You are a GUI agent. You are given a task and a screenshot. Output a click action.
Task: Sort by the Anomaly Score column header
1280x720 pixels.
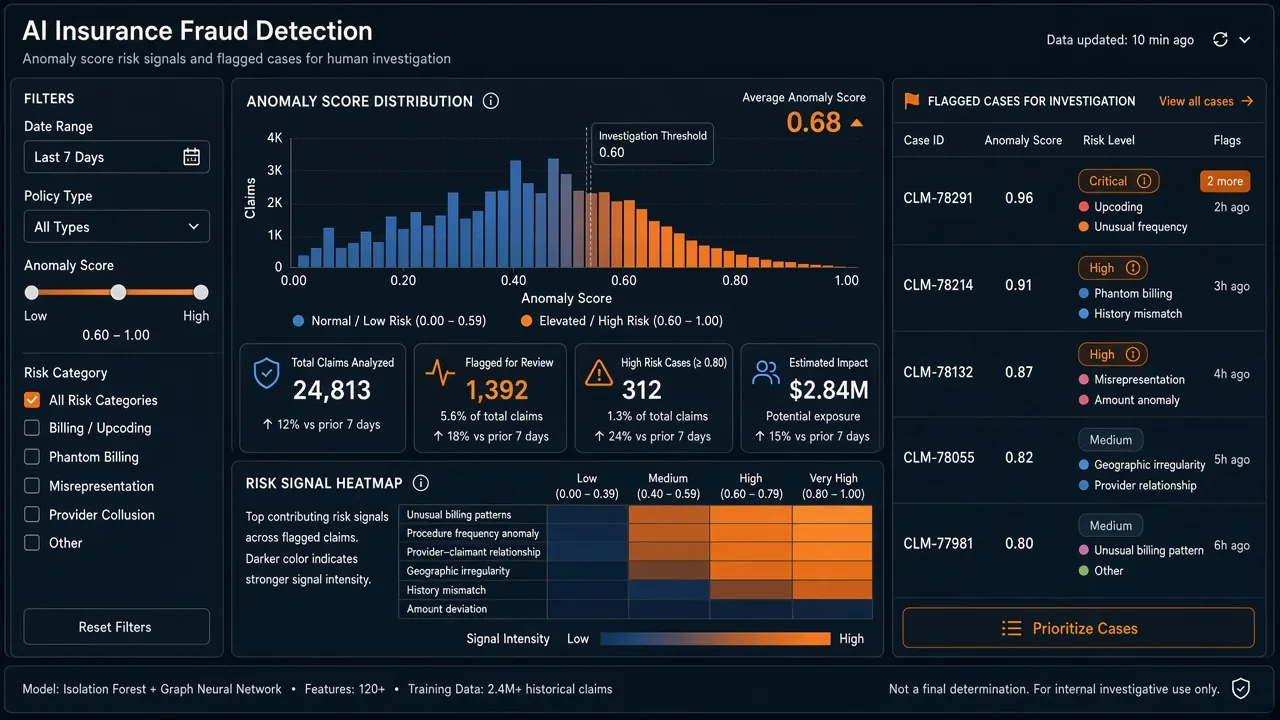(1023, 140)
